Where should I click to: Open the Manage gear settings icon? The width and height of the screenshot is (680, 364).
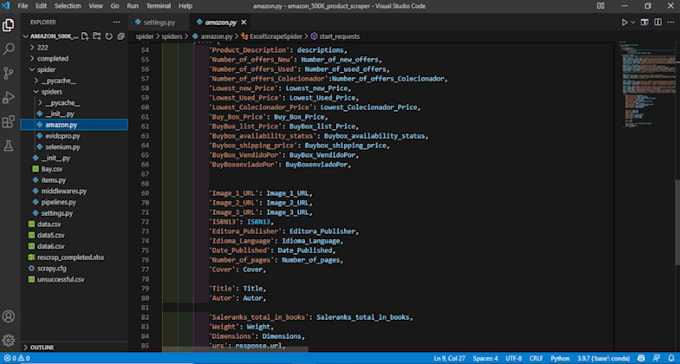8,340
